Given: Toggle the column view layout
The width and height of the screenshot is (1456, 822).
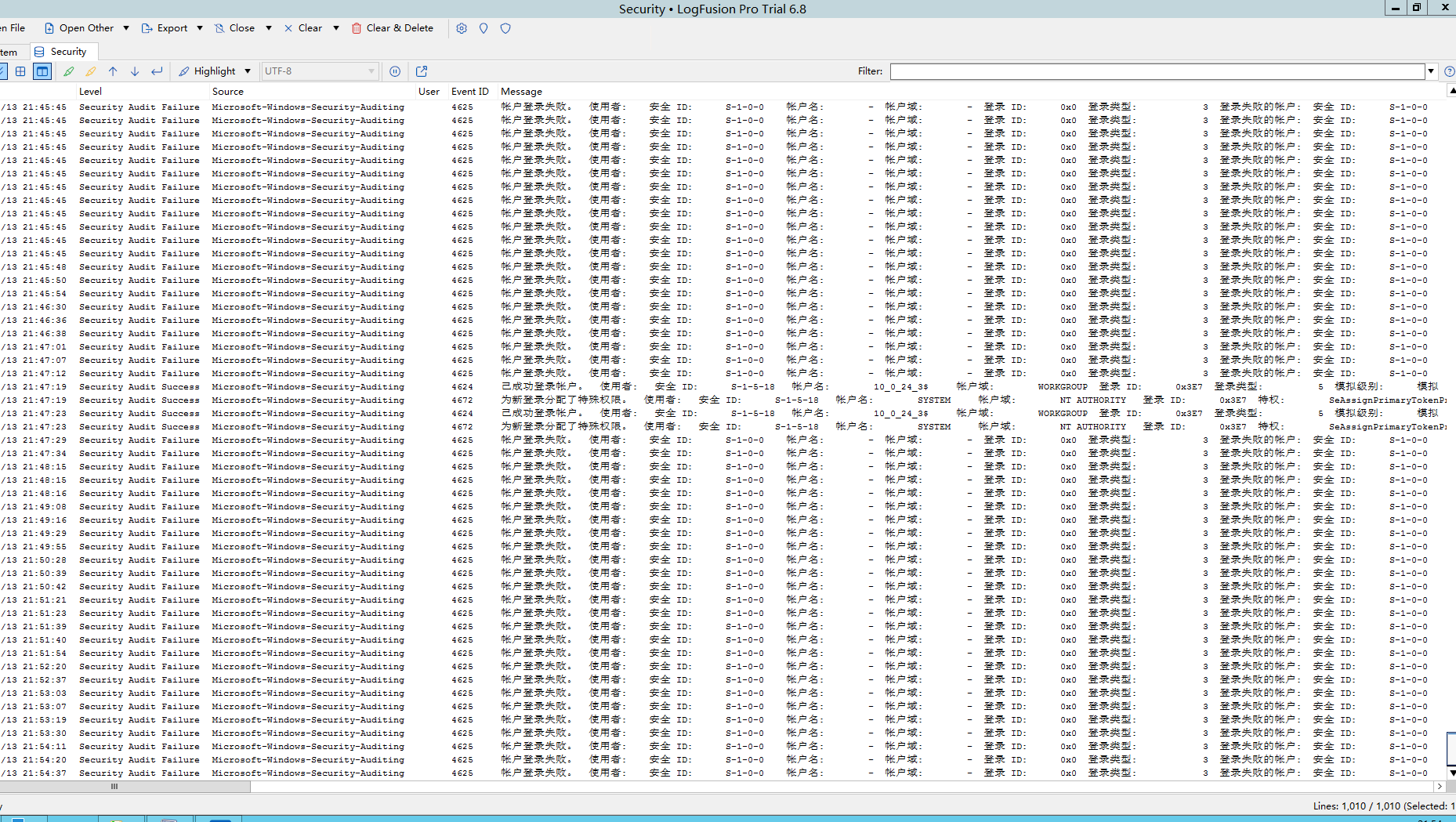Looking at the screenshot, I should point(42,71).
